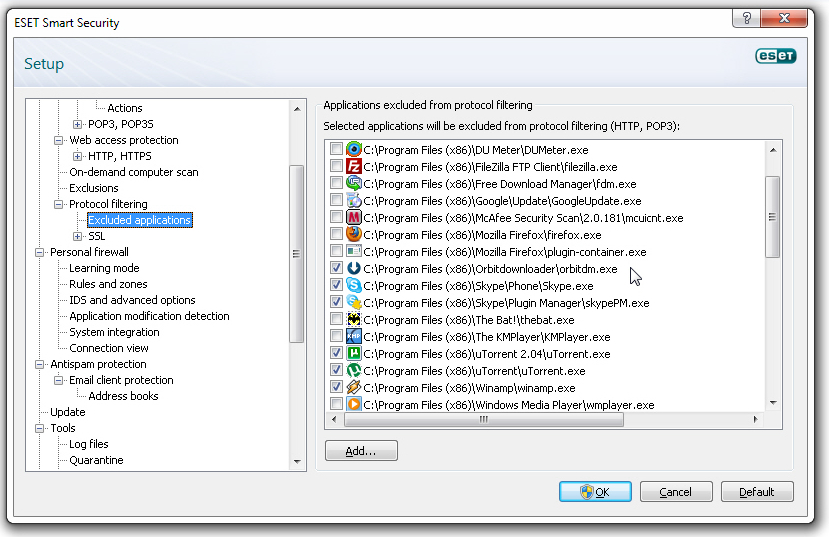
Task: Click the Add... button
Action: click(x=361, y=451)
